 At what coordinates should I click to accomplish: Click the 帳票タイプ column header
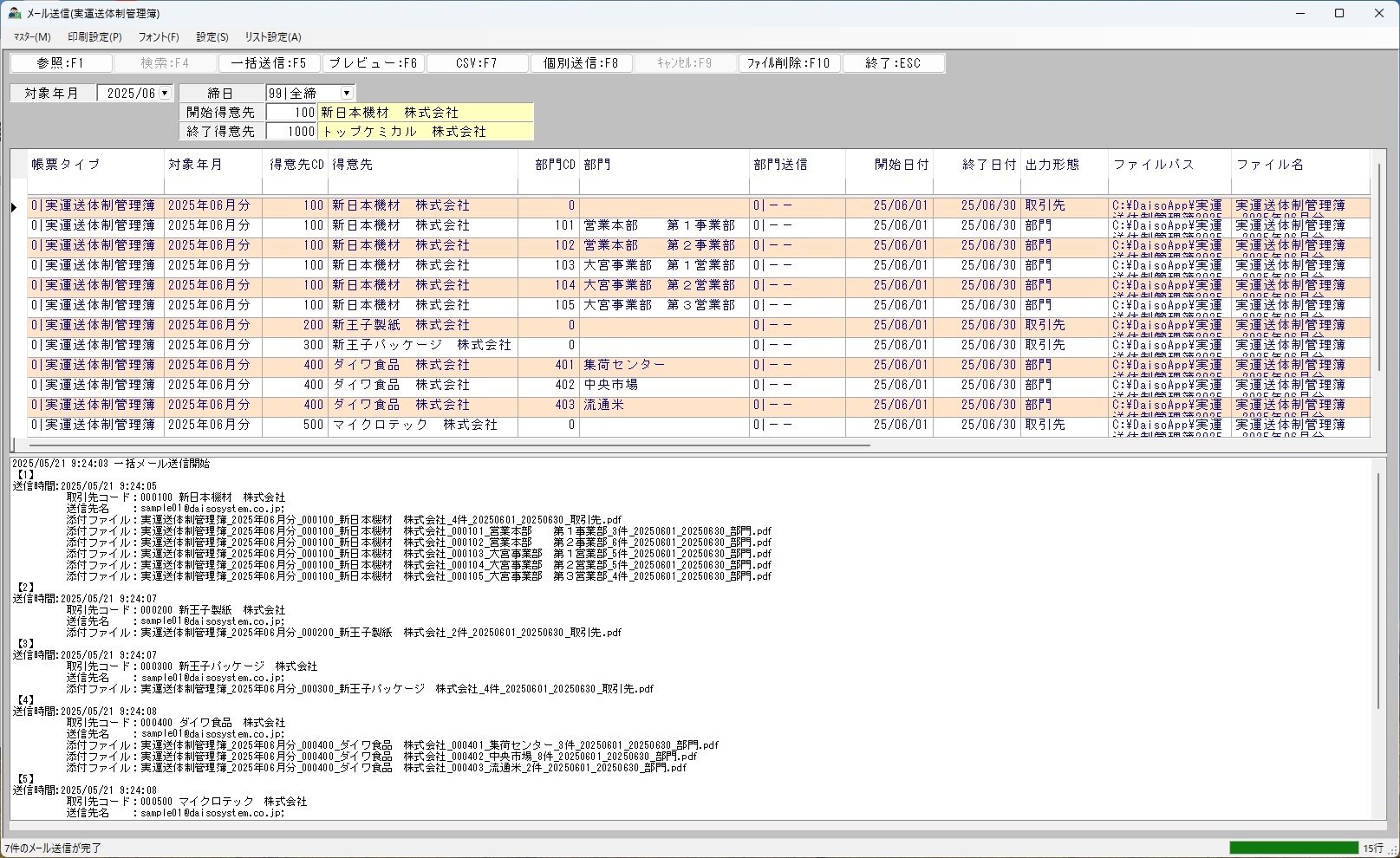95,165
